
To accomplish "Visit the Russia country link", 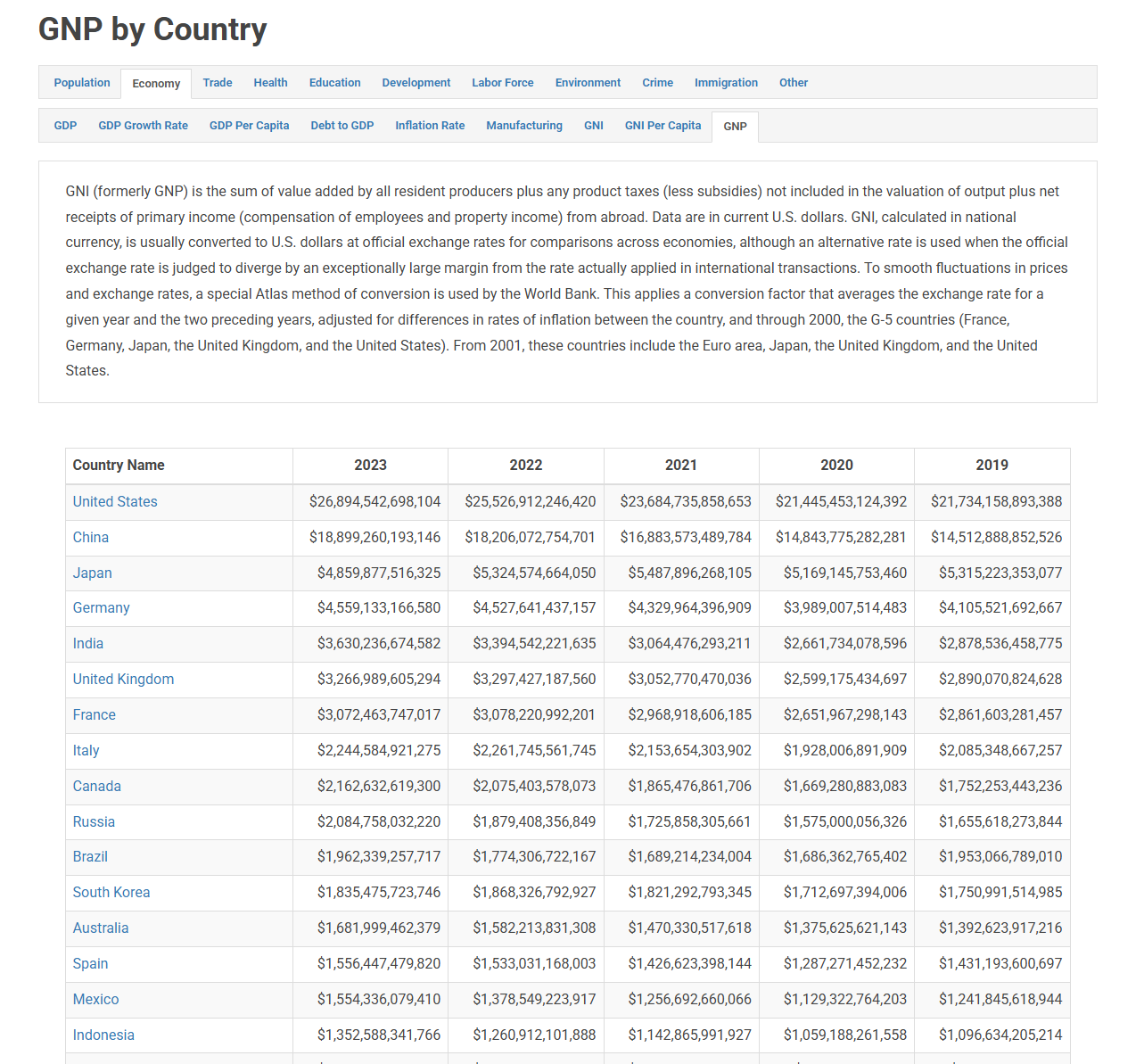I will (x=95, y=821).
